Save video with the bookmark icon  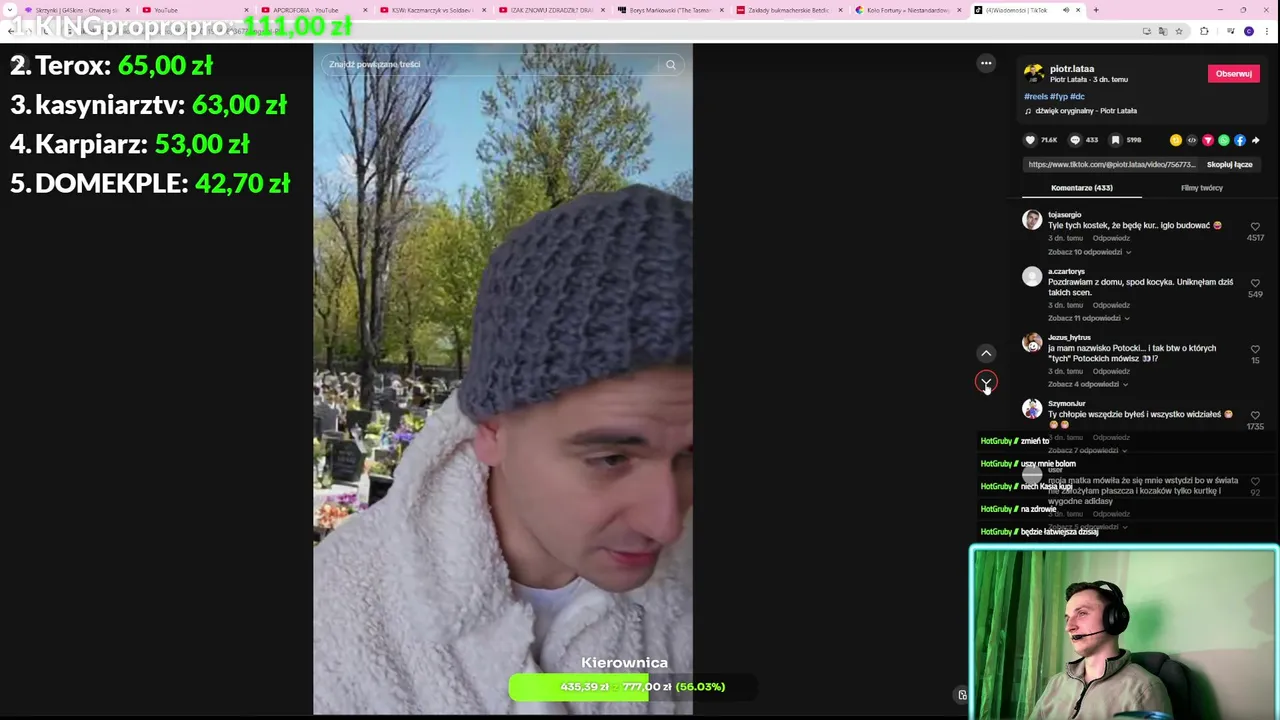(1115, 140)
